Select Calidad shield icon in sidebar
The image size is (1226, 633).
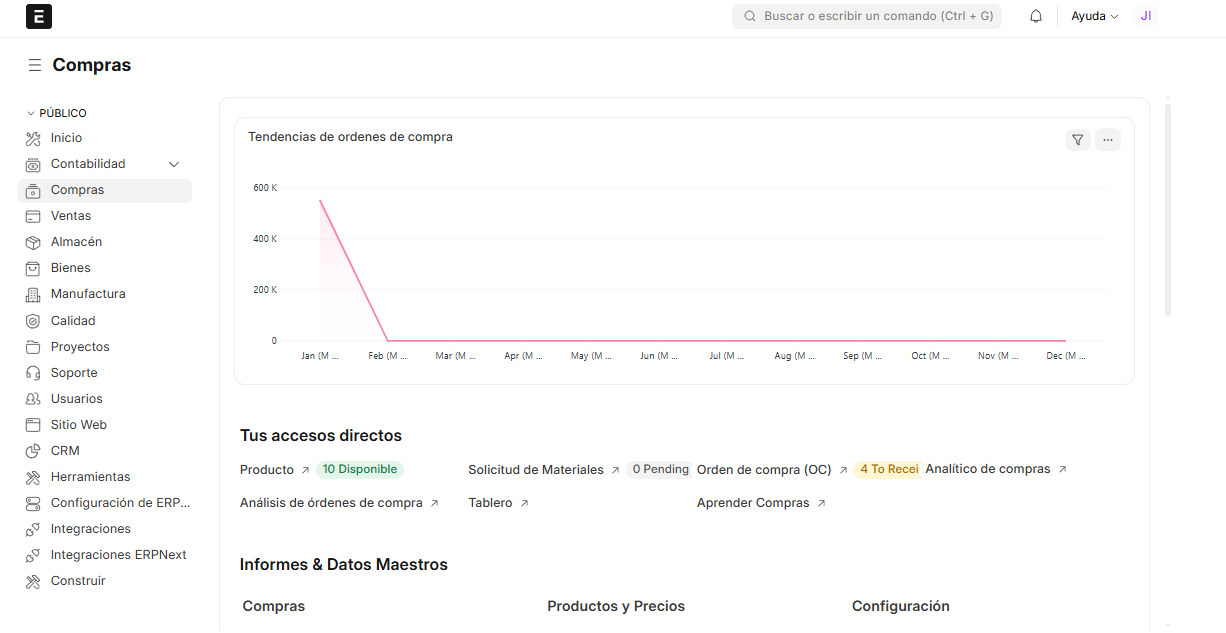(33, 321)
